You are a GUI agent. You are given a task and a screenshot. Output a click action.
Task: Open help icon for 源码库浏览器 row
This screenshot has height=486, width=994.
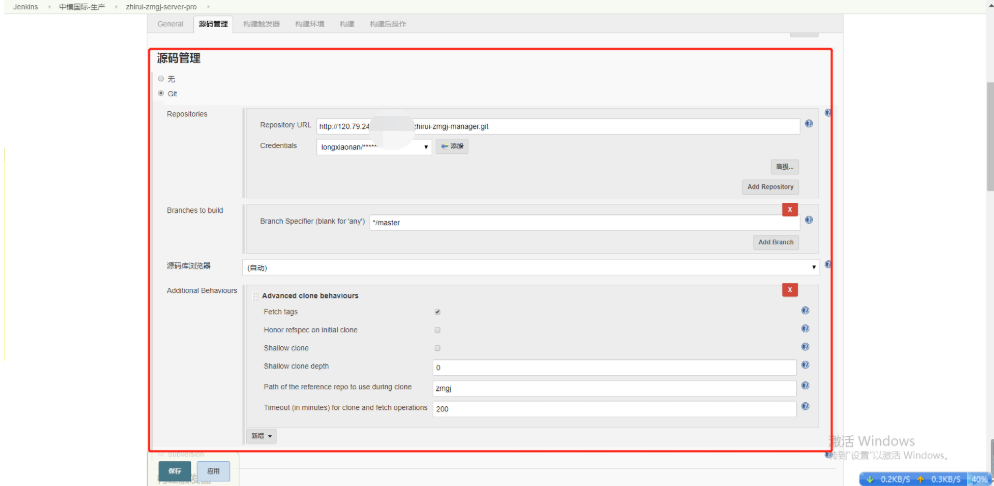(828, 265)
